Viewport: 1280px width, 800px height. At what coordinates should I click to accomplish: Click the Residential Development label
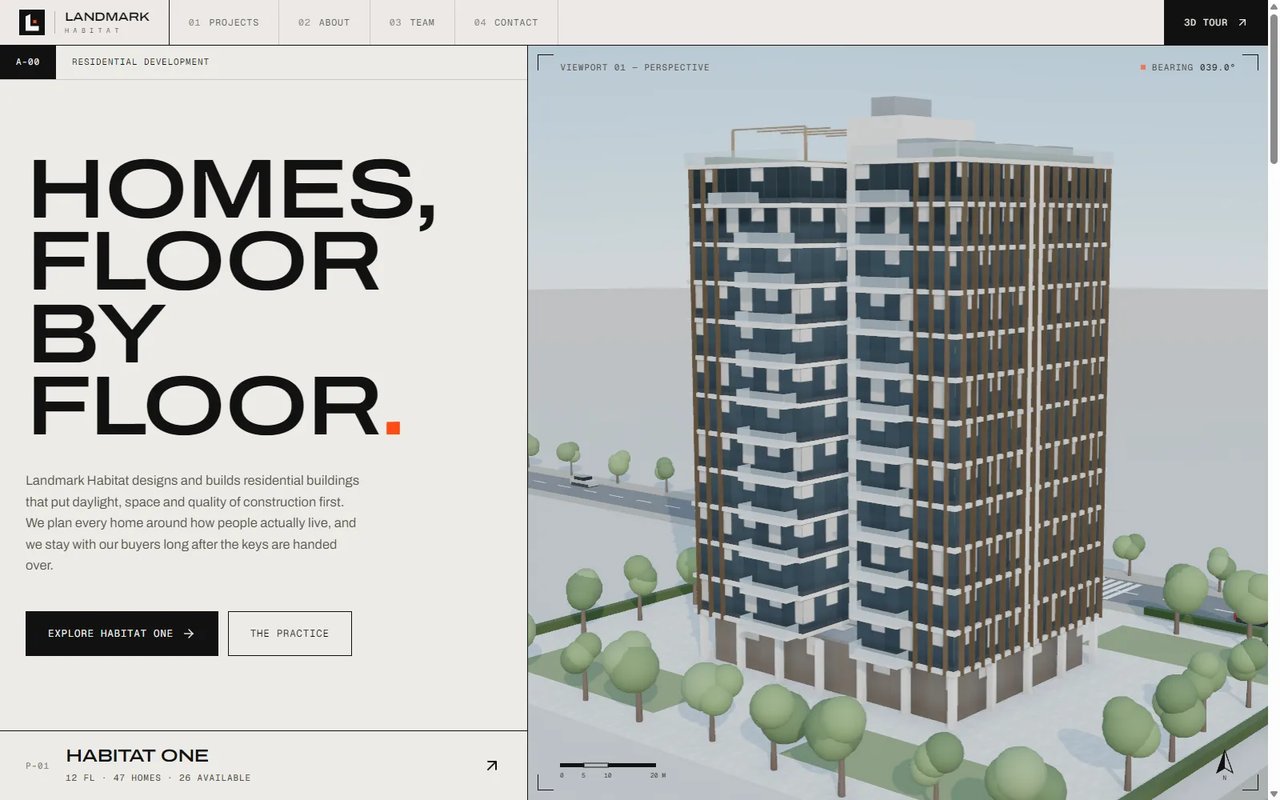(141, 62)
